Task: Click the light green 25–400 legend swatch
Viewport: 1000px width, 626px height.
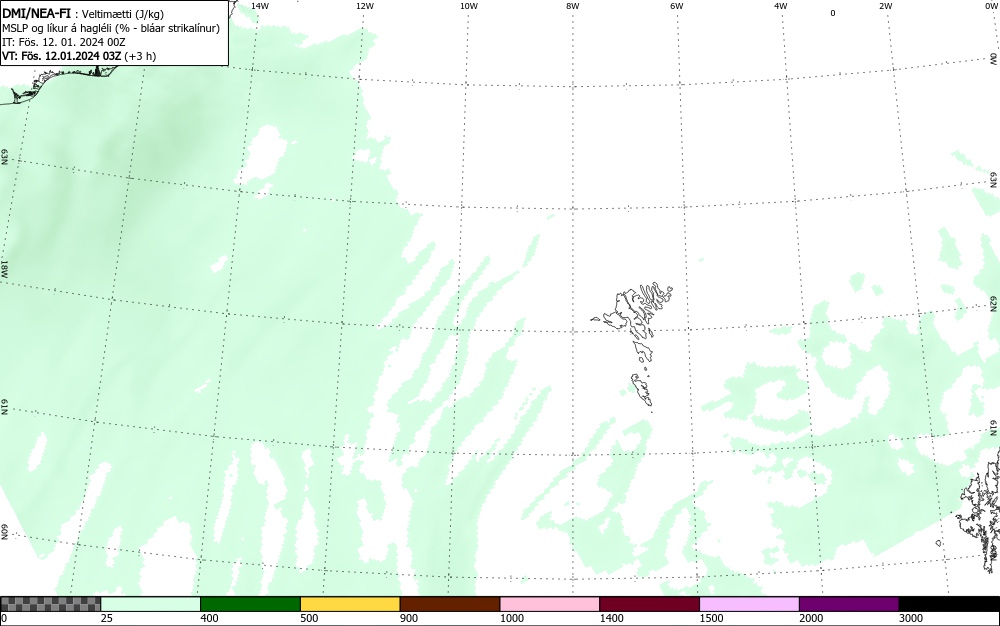Action: pyautogui.click(x=151, y=604)
